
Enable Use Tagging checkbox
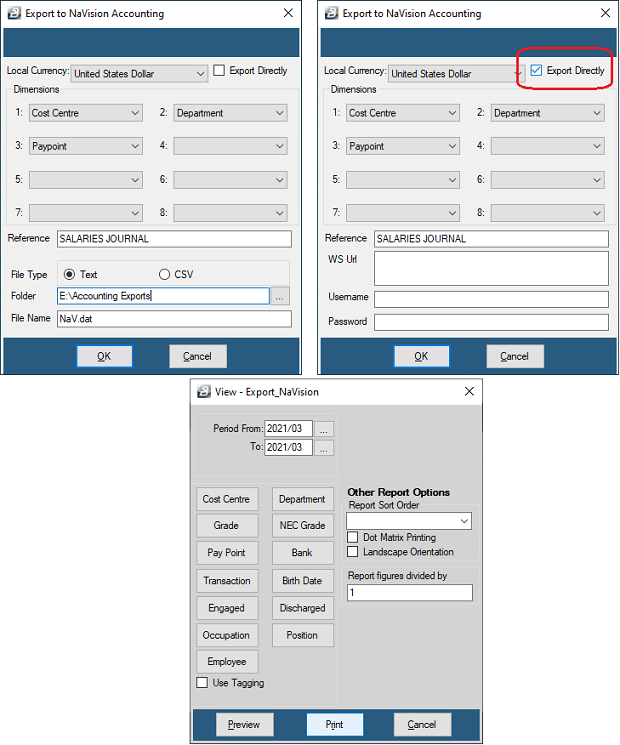click(x=202, y=683)
